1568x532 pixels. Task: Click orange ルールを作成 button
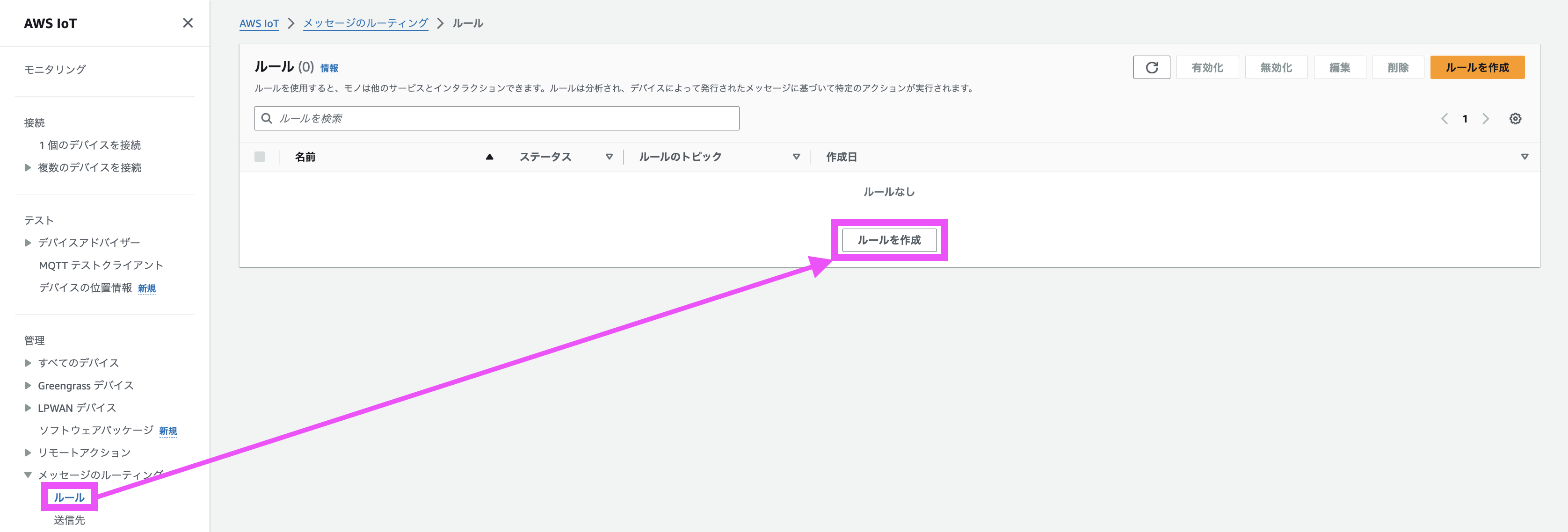(1477, 67)
